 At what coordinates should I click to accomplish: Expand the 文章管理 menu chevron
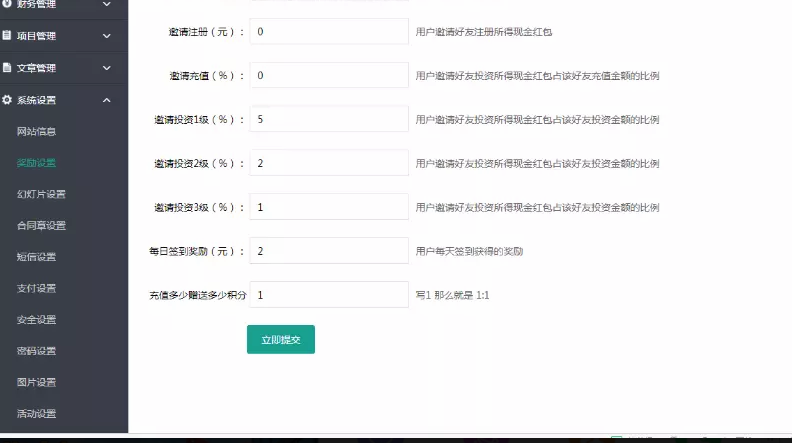click(x=107, y=68)
